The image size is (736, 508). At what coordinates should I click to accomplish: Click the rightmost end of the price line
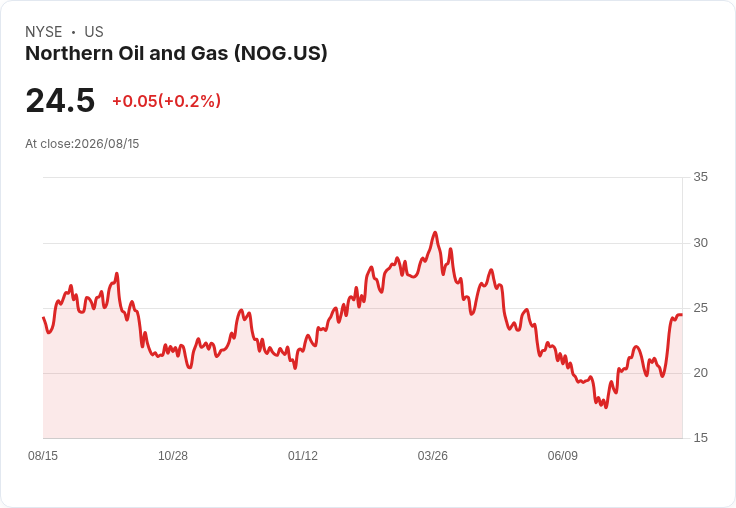(682, 315)
